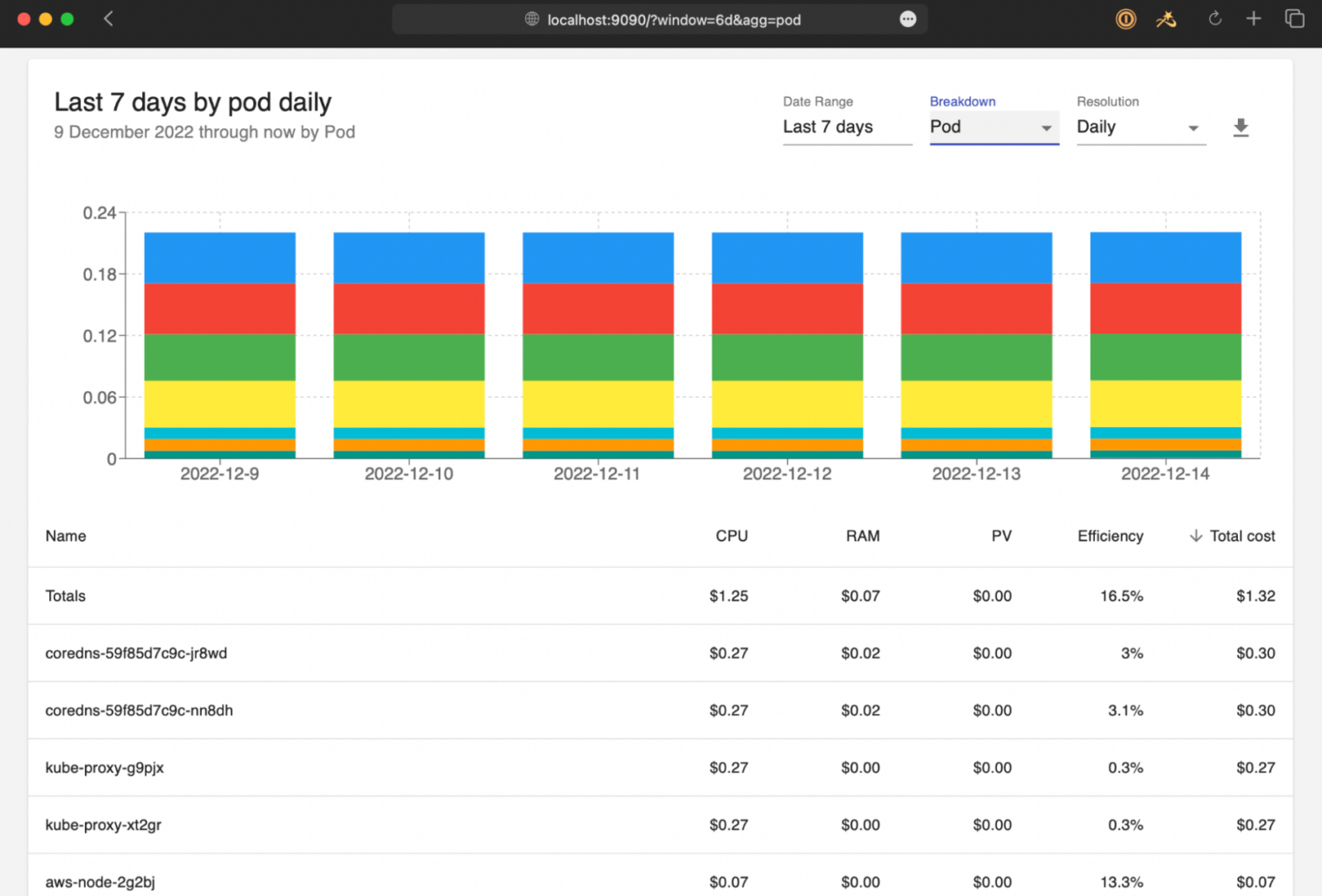Click the 2022-12-12 axis label
1322x896 pixels.
pos(787,473)
